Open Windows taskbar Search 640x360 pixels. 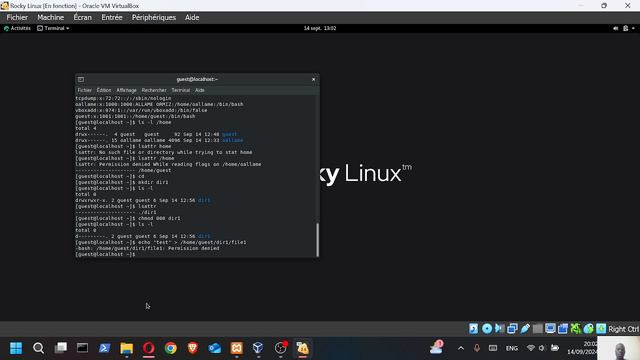coord(38,348)
